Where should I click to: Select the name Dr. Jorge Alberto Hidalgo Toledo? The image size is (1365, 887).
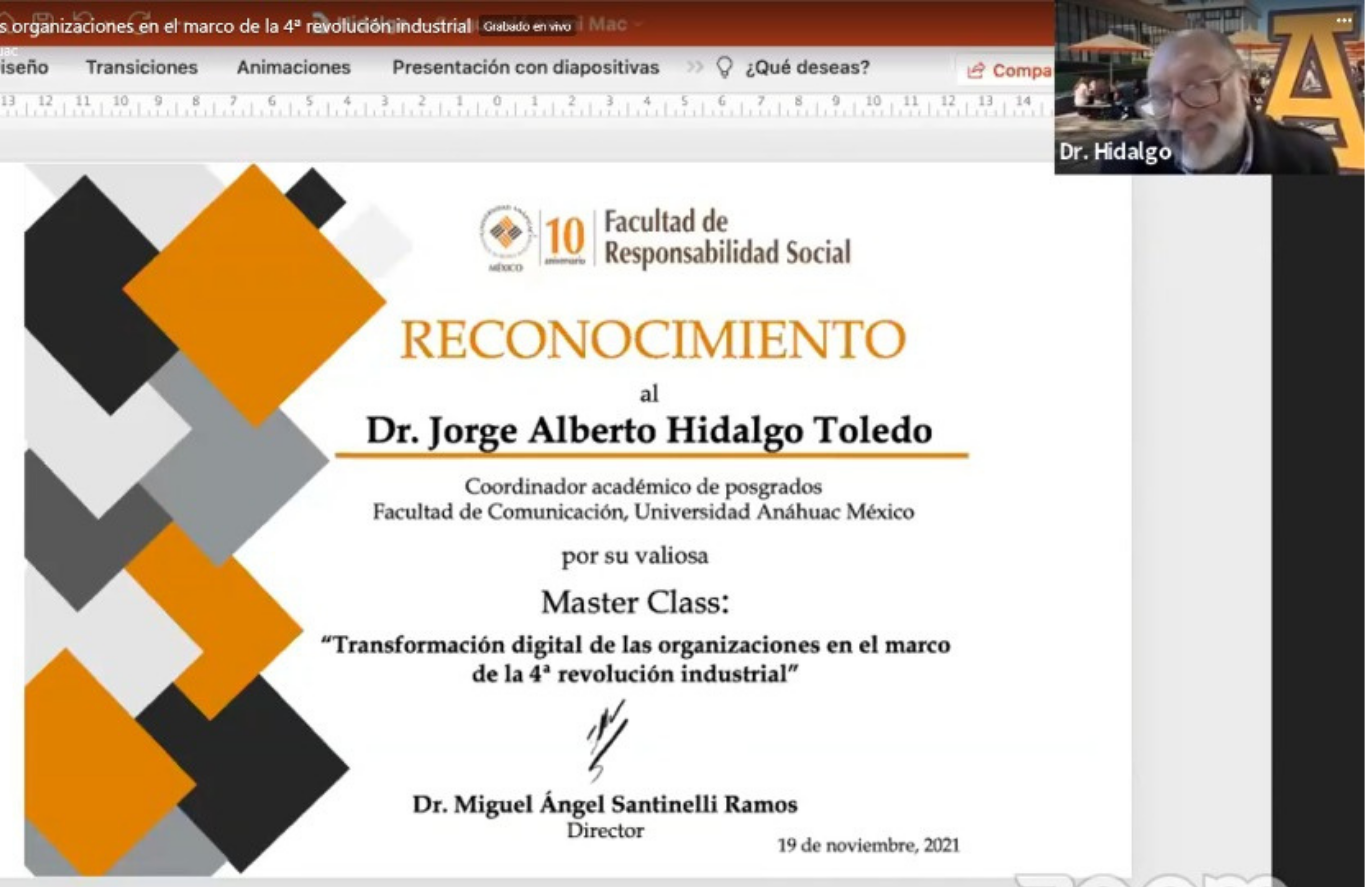coord(649,431)
